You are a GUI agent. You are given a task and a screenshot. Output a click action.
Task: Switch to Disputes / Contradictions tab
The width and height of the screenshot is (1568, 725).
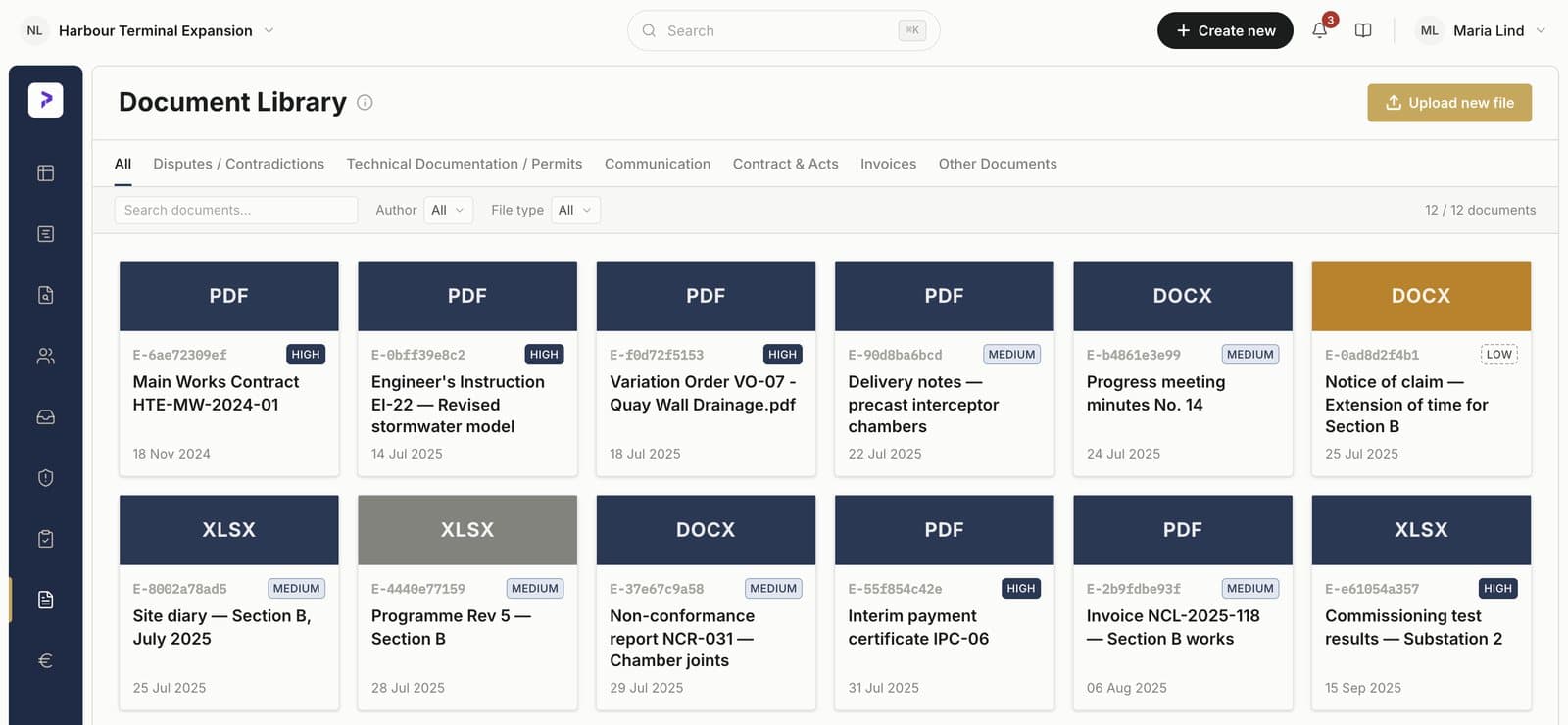238,164
